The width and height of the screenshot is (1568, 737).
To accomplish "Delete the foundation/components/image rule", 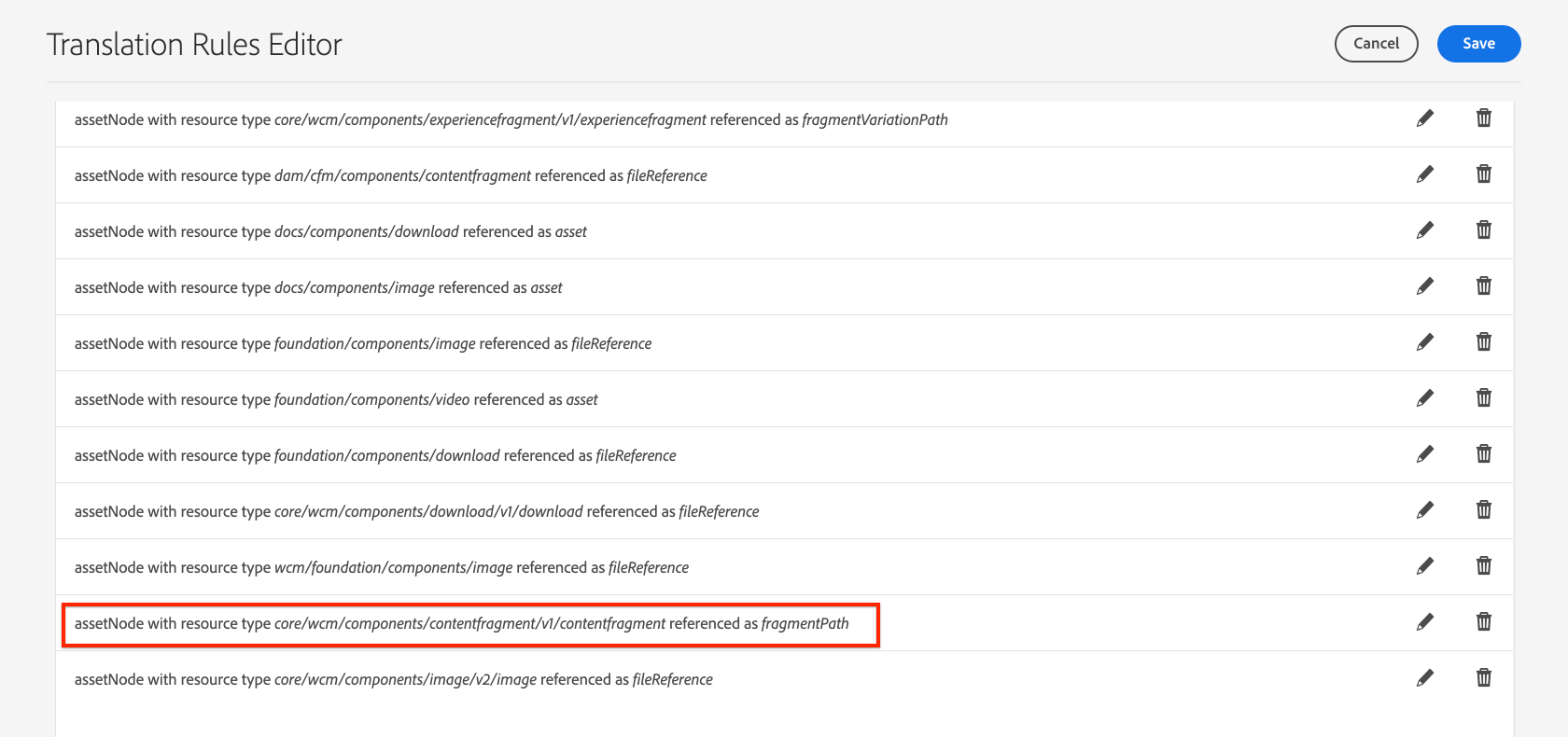I will [x=1484, y=342].
